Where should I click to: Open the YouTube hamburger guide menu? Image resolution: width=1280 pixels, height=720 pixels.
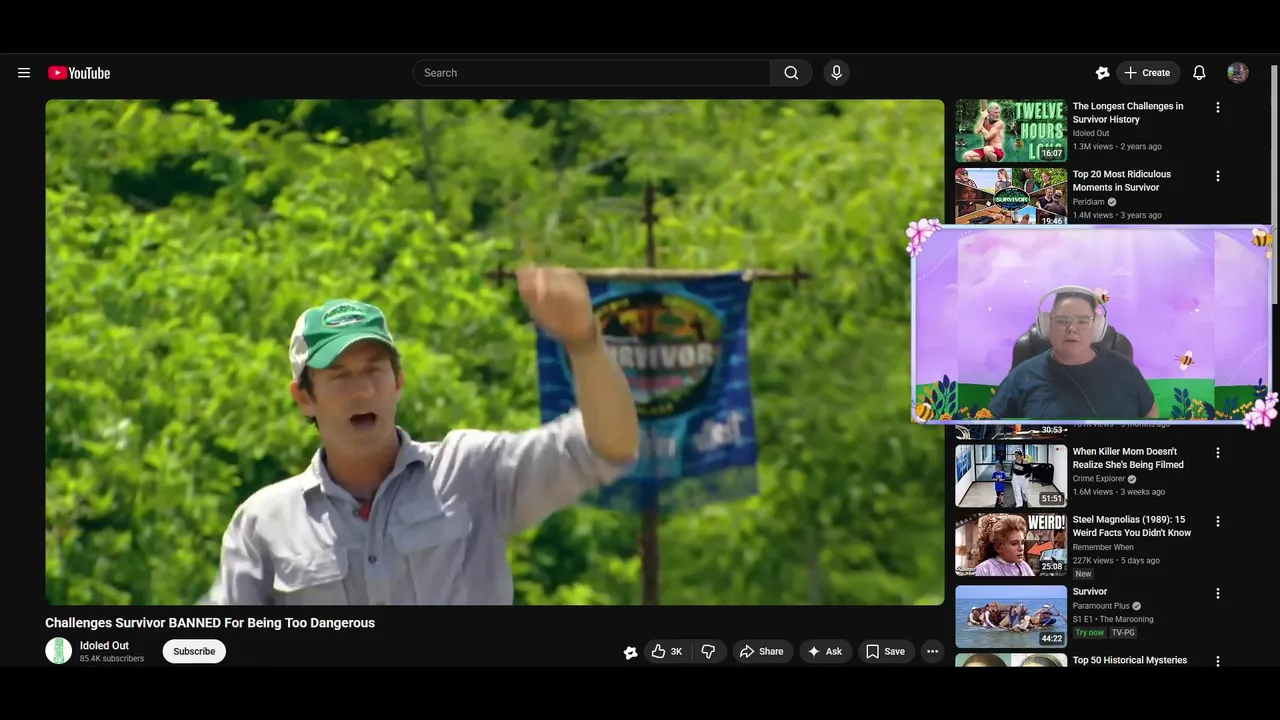click(24, 73)
